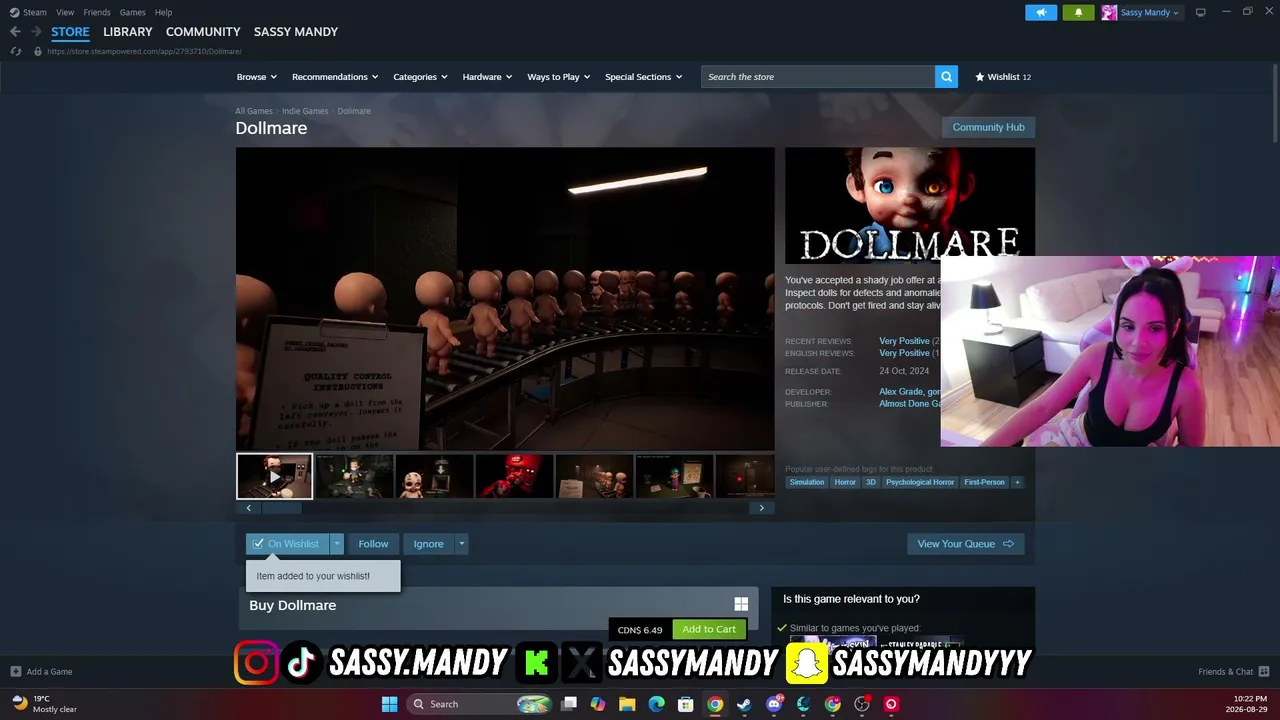Open the notifications bell
Image resolution: width=1280 pixels, height=720 pixels.
tap(1078, 13)
